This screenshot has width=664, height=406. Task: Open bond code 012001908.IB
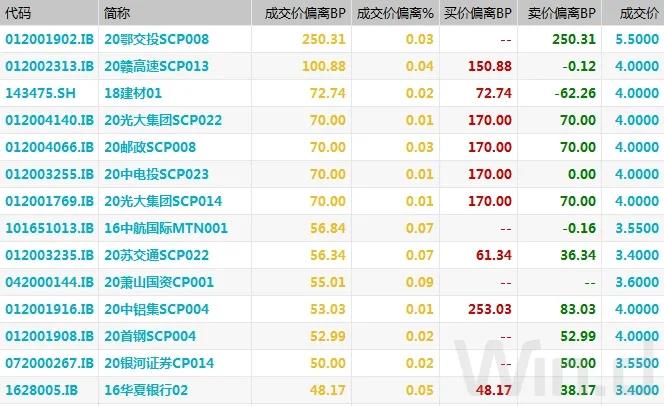49,336
